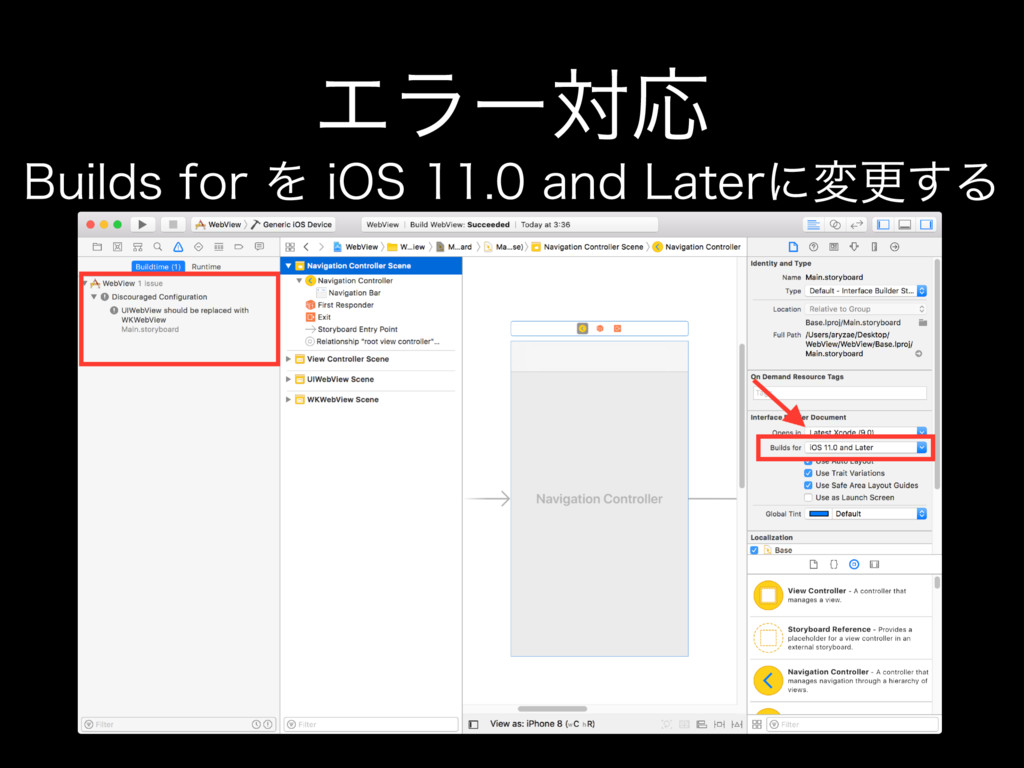Show the Object library circle icon
The width and height of the screenshot is (1024, 768).
click(854, 564)
